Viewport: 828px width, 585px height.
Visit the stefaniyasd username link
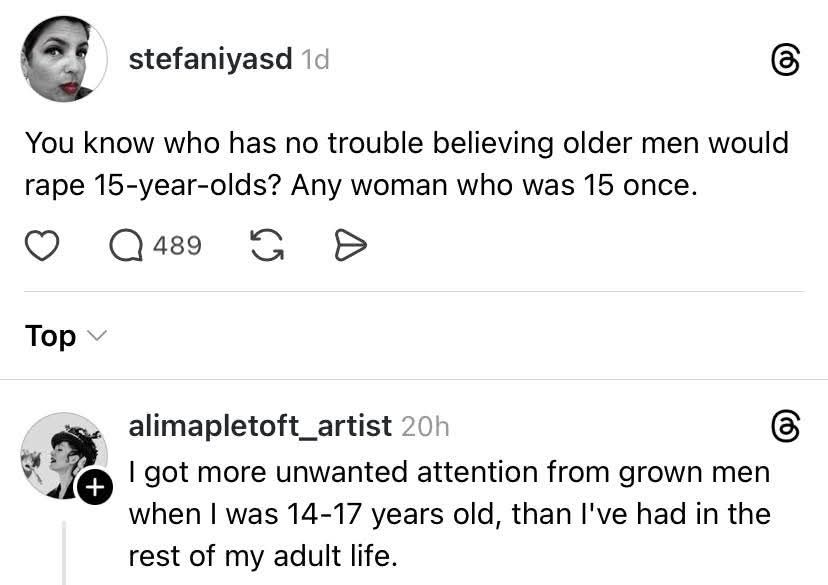click(210, 59)
